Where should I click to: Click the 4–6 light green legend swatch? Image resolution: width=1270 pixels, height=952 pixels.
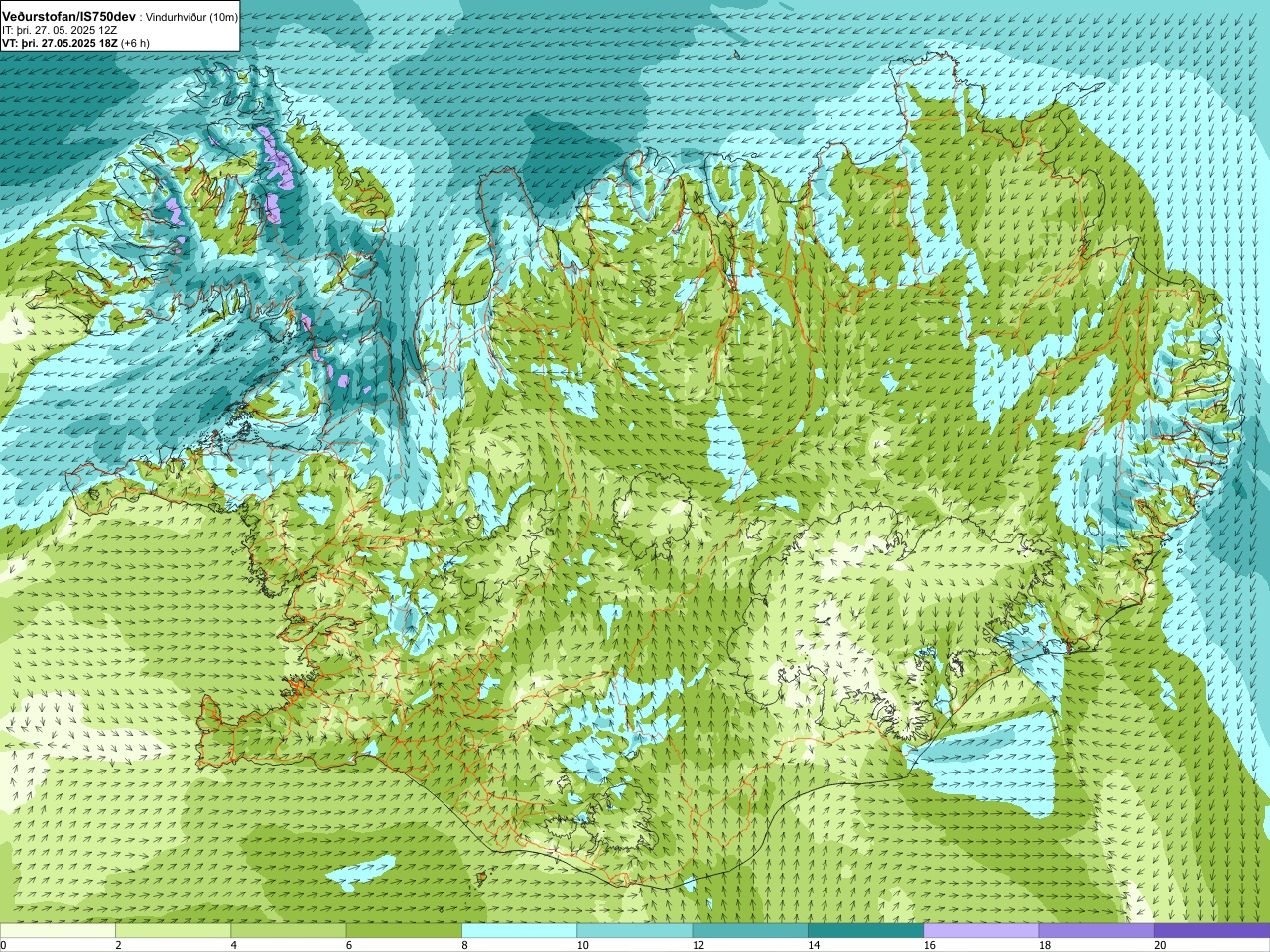[289, 930]
